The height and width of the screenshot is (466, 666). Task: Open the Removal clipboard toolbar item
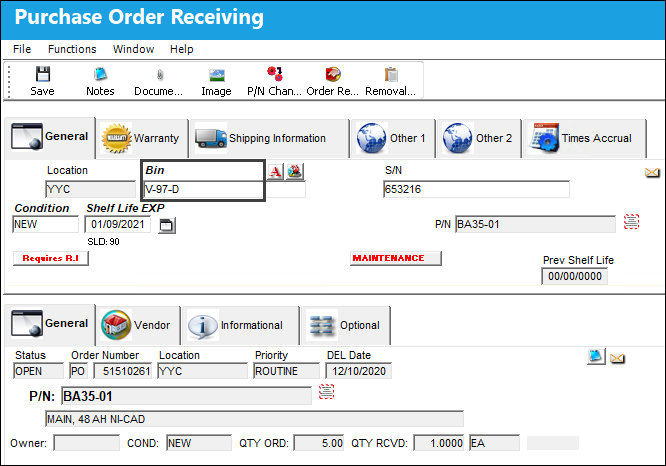click(391, 81)
